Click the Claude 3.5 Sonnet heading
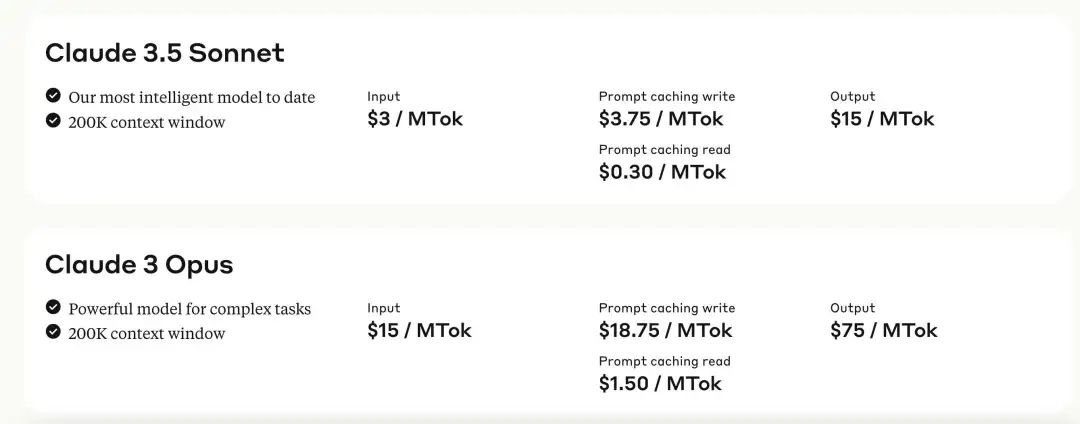This screenshot has height=424, width=1080. [x=164, y=53]
